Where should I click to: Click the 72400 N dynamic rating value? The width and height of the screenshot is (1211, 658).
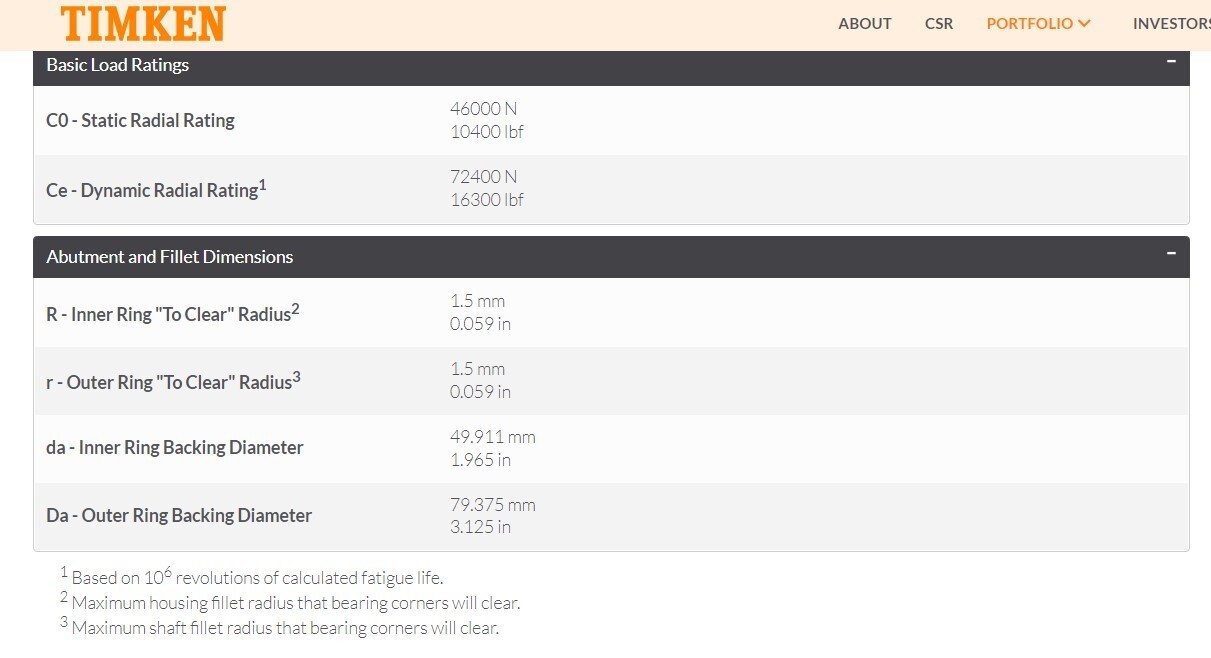click(x=484, y=177)
